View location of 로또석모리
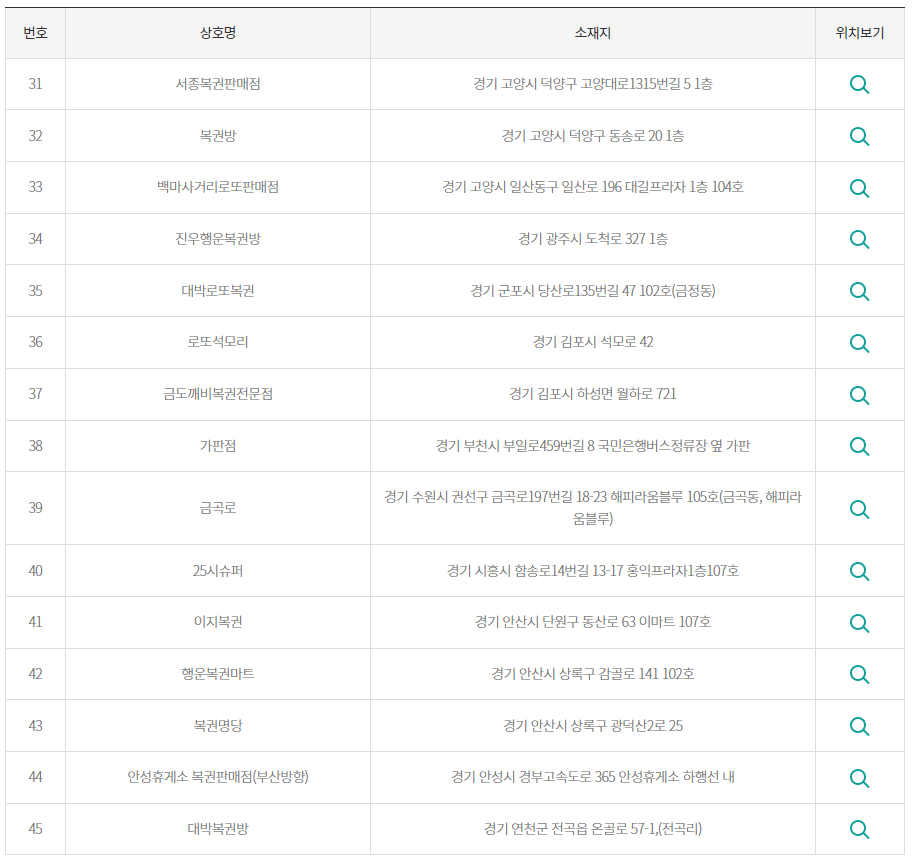 tap(859, 343)
